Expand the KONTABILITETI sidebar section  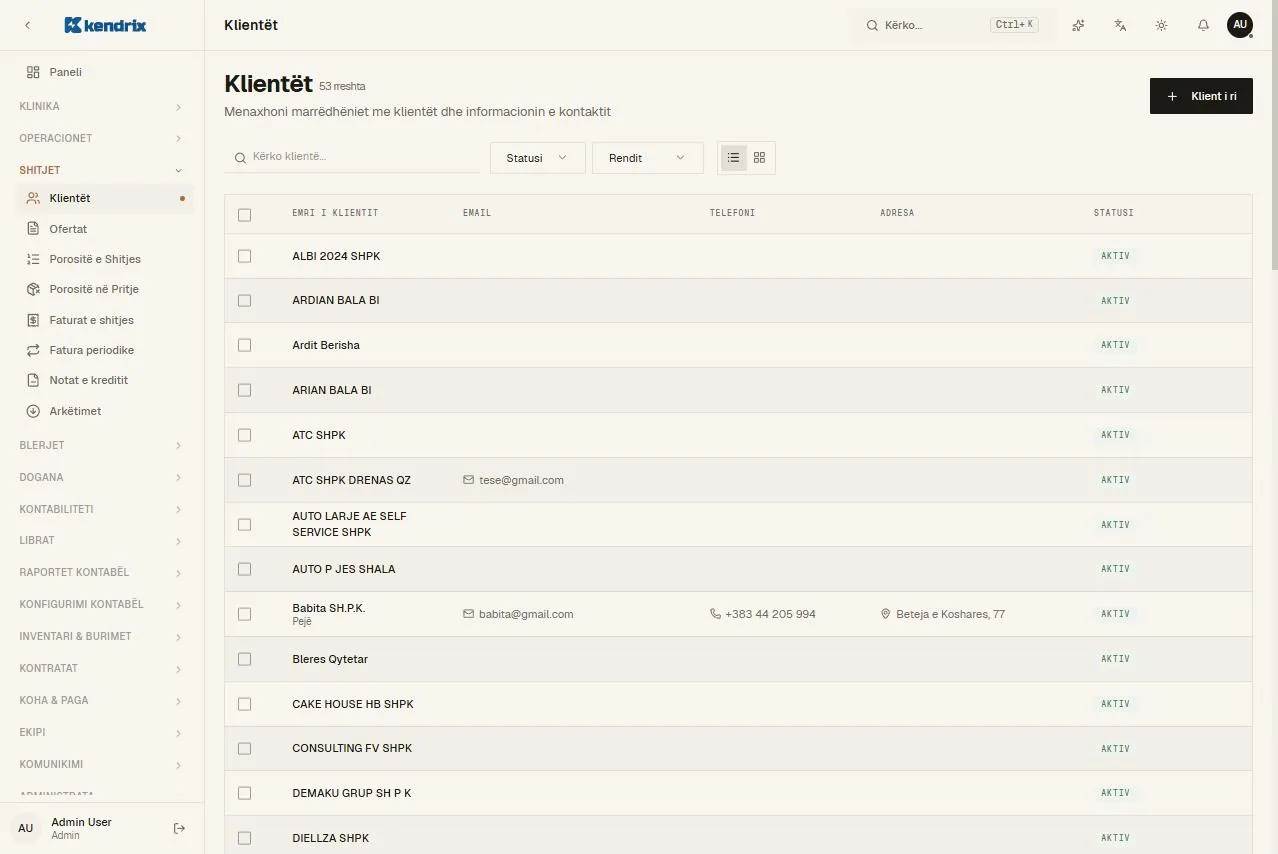point(100,509)
